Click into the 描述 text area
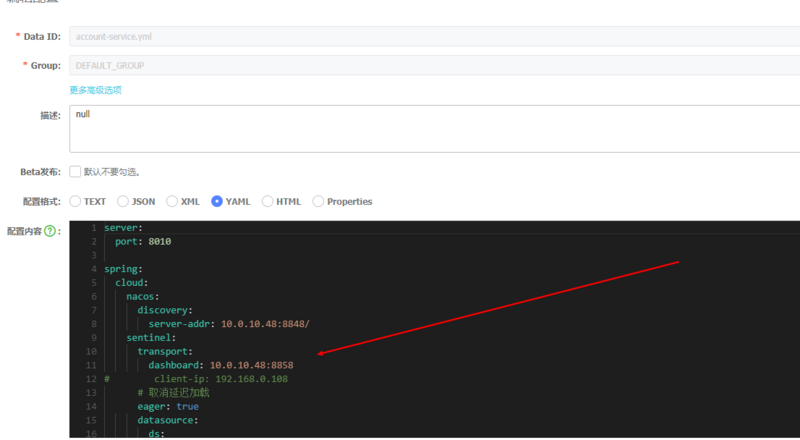 (x=435, y=129)
